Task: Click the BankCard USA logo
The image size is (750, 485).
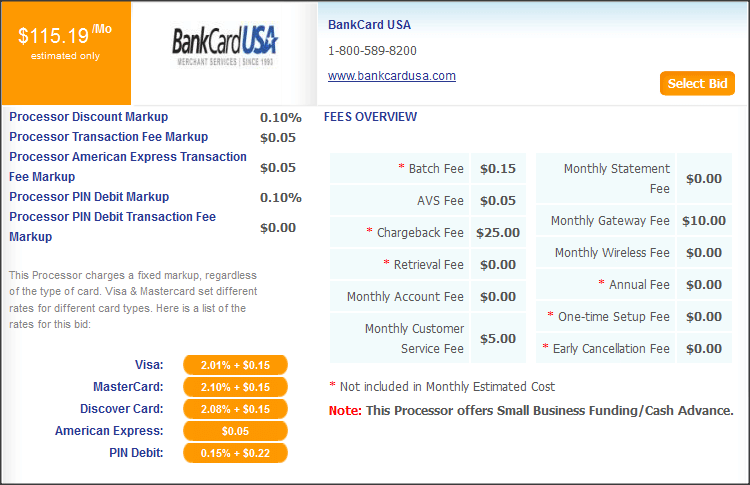Action: [x=224, y=45]
